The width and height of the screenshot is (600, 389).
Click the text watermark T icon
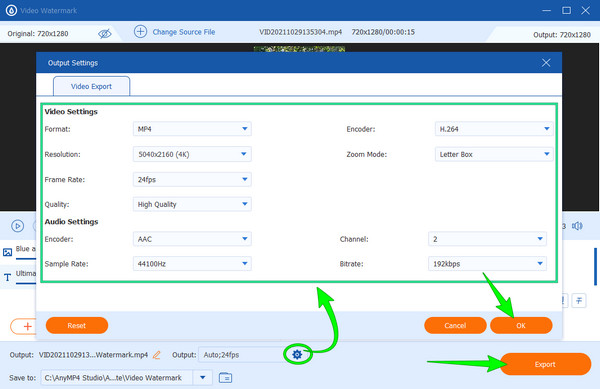pos(8,277)
